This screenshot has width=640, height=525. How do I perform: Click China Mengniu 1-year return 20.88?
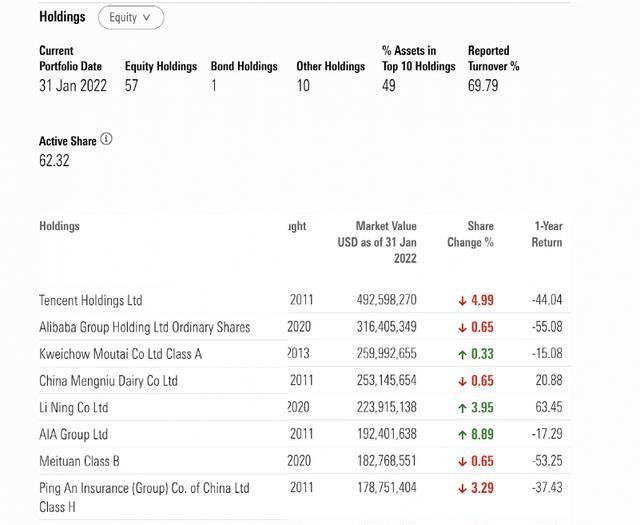pyautogui.click(x=549, y=380)
